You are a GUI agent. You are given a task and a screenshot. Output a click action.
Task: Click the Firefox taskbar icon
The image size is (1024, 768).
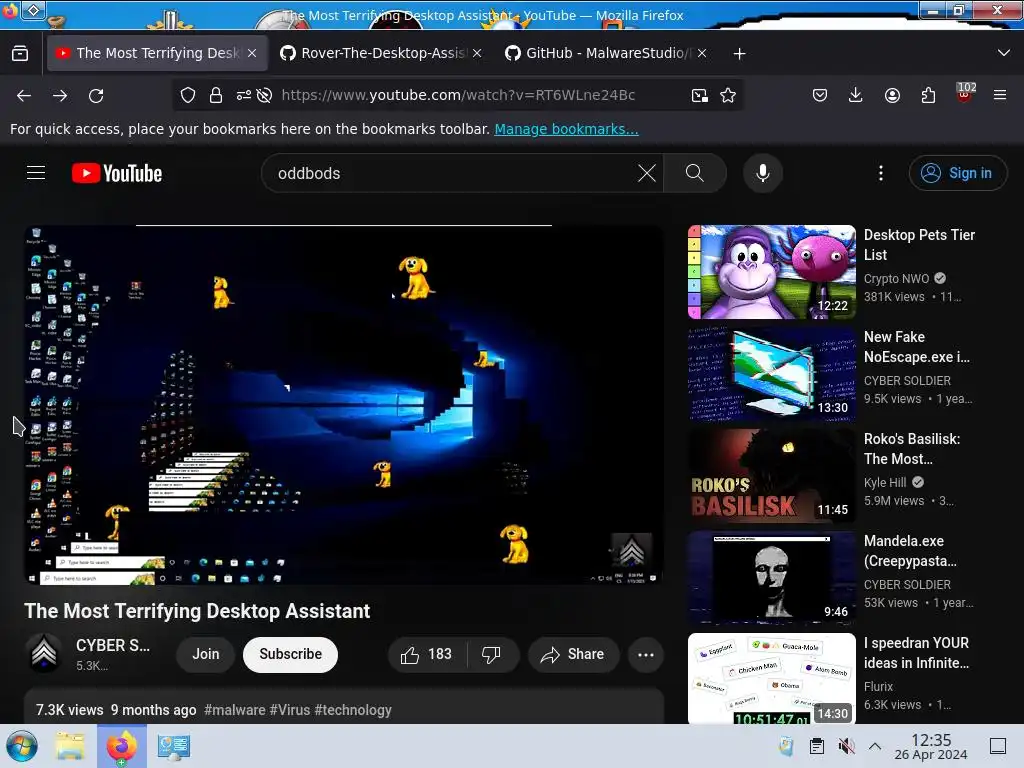(121, 746)
